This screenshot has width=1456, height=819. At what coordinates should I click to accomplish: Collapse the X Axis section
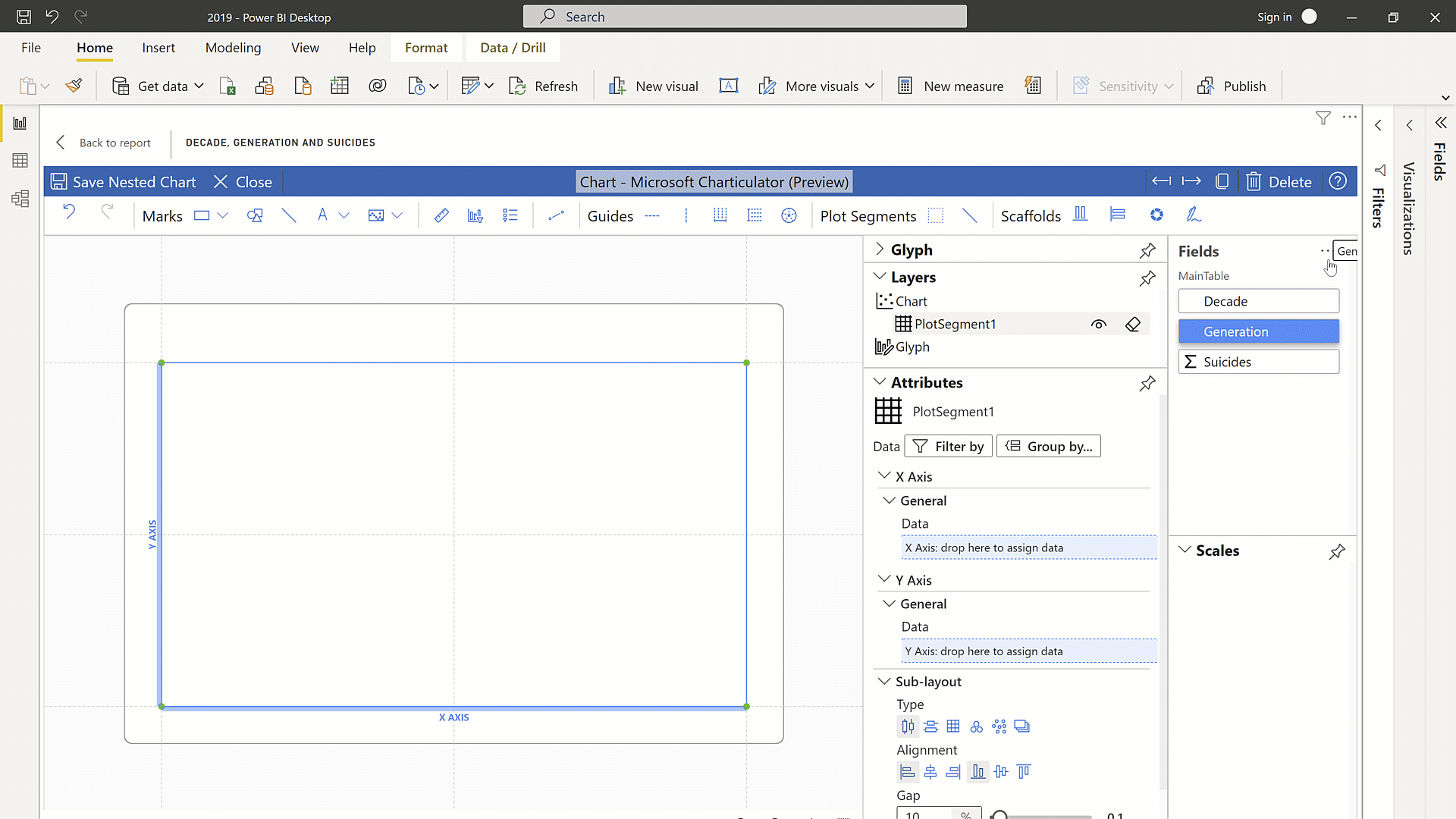click(x=885, y=475)
